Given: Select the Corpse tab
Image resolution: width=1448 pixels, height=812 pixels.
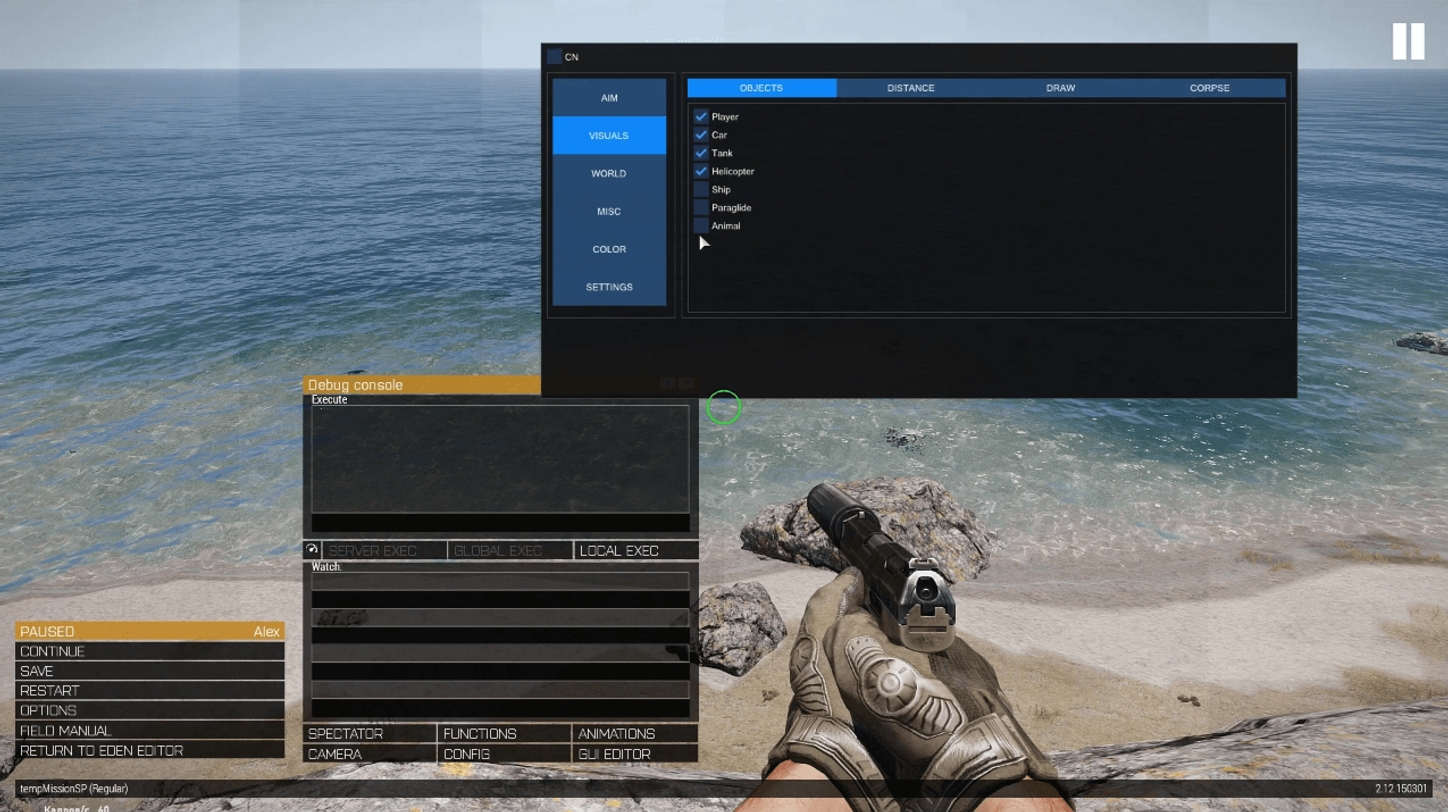Looking at the screenshot, I should click(1209, 88).
